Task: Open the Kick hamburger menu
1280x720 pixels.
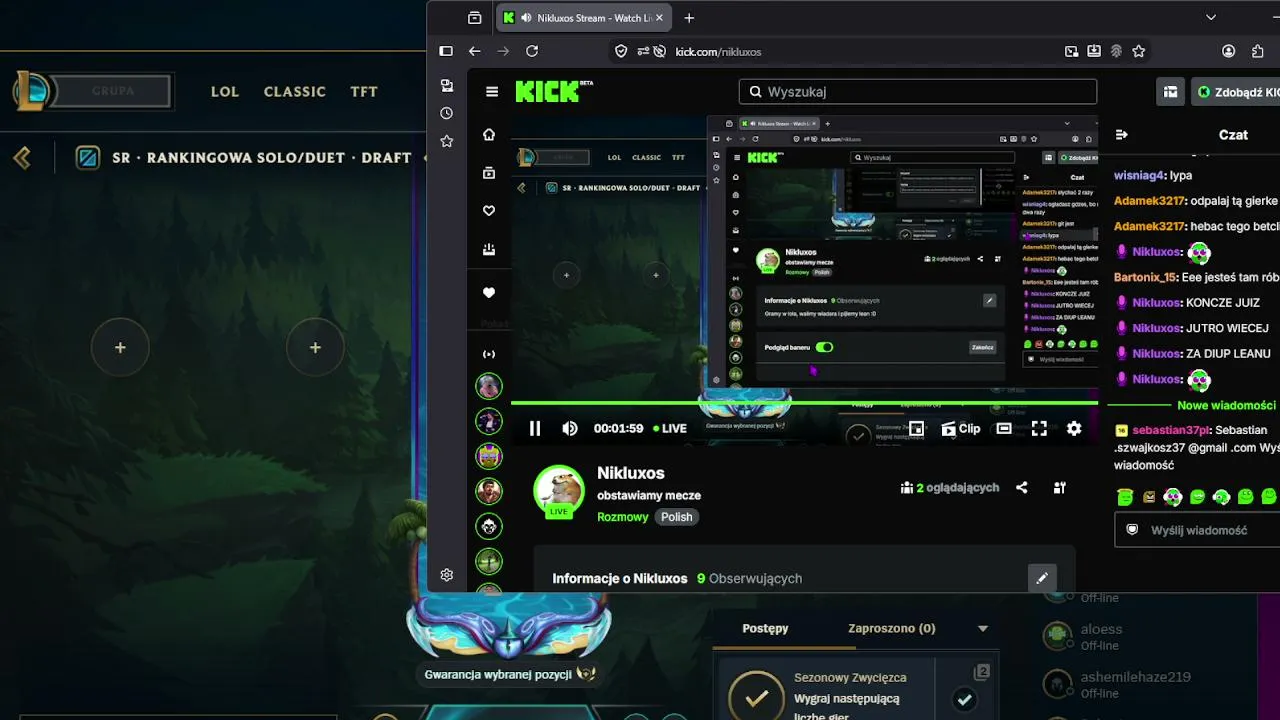Action: (491, 92)
